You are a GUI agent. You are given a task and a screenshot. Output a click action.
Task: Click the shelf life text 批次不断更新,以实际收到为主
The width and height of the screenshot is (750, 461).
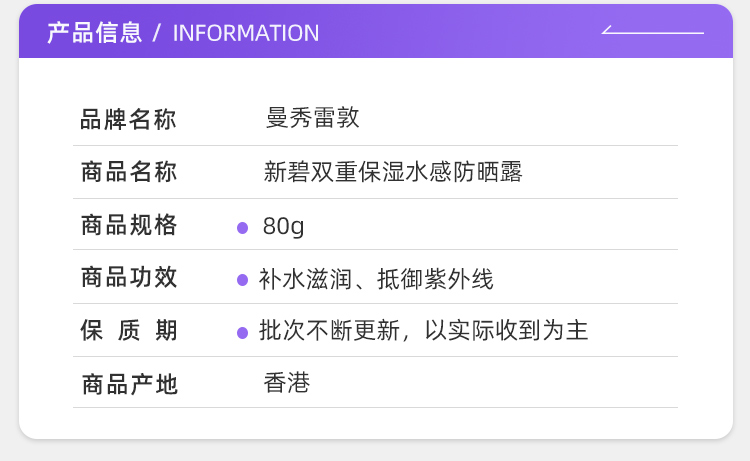[x=423, y=330]
